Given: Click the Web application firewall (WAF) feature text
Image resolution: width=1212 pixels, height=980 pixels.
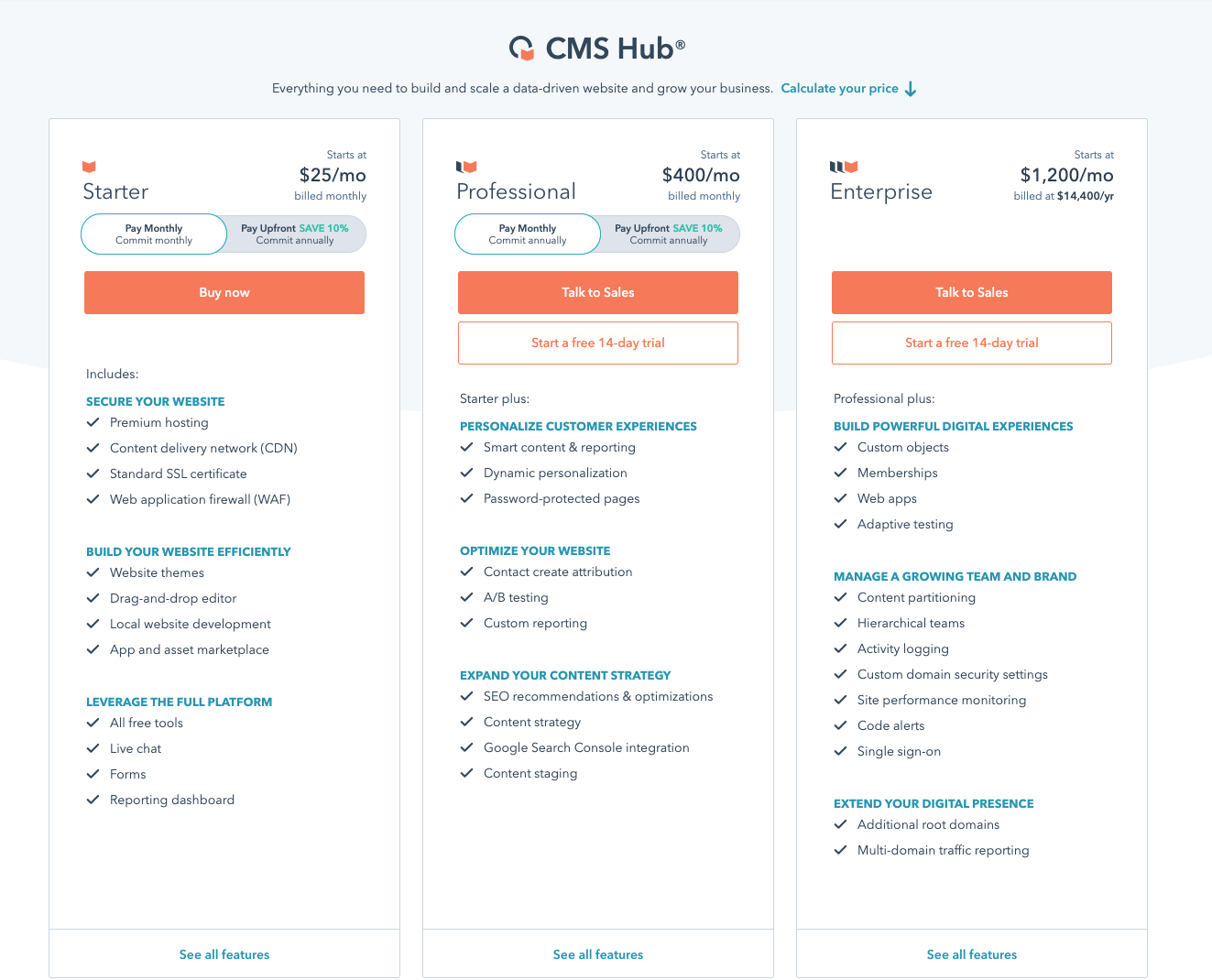Looking at the screenshot, I should coord(200,499).
